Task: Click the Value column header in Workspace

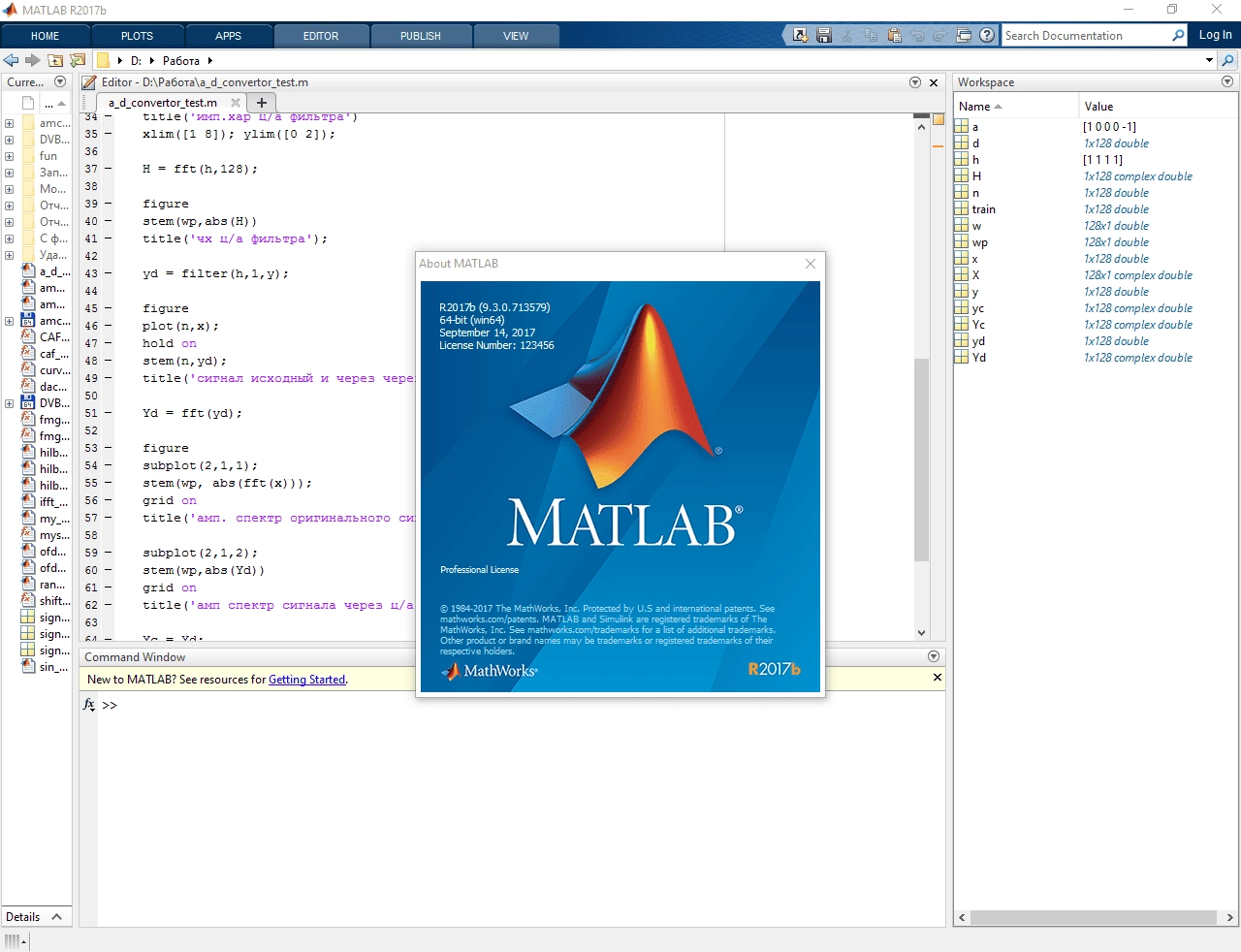Action: [x=1158, y=107]
